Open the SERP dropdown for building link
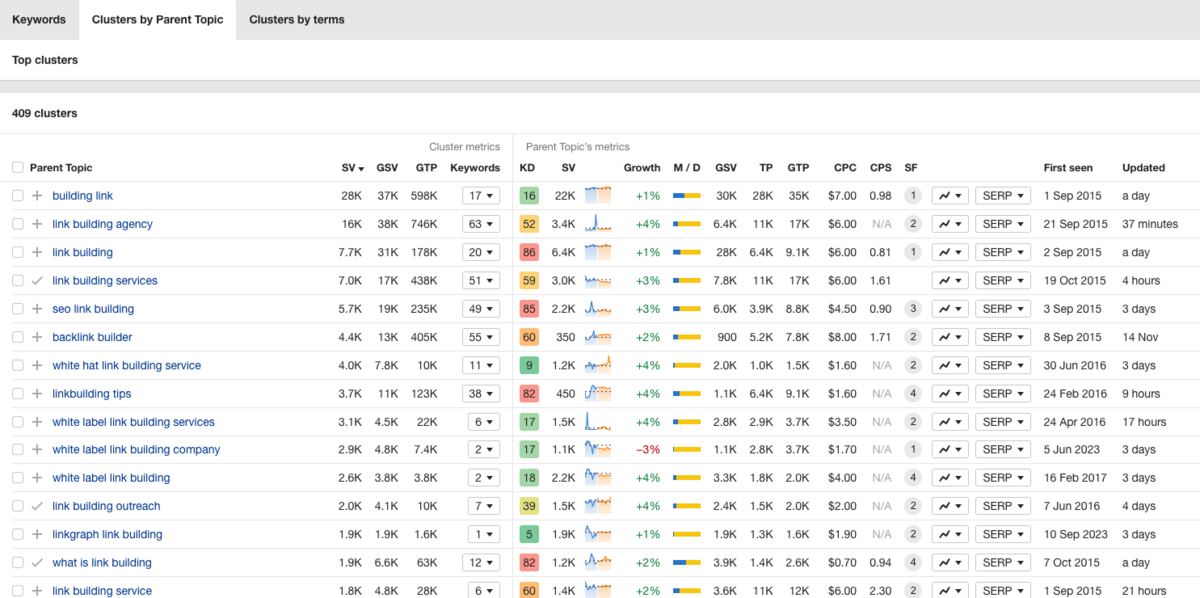The image size is (1200, 598). pyautogui.click(x=1002, y=196)
